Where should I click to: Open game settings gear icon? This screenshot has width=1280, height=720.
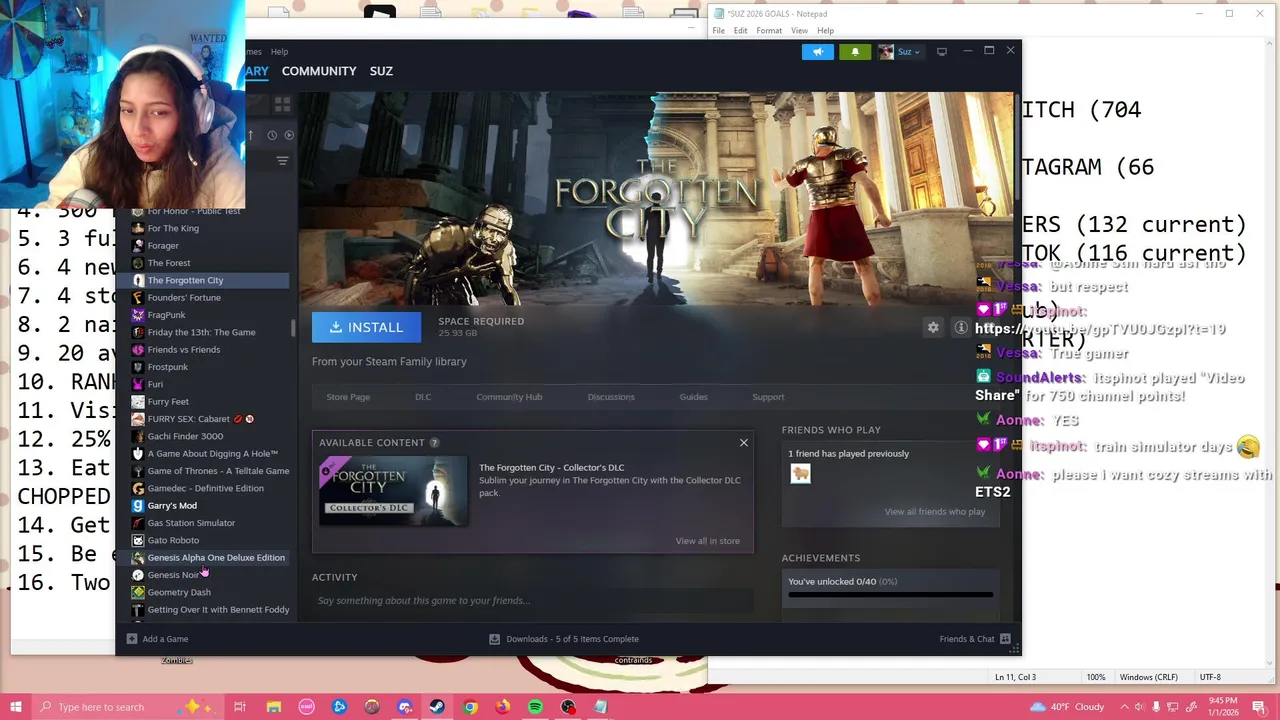click(x=933, y=327)
